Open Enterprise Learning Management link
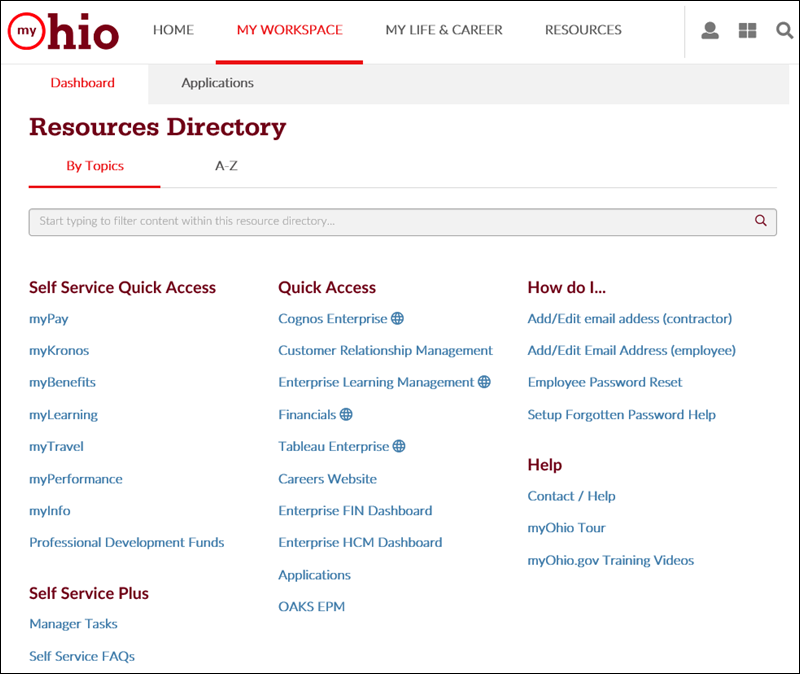This screenshot has height=674, width=800. [376, 382]
